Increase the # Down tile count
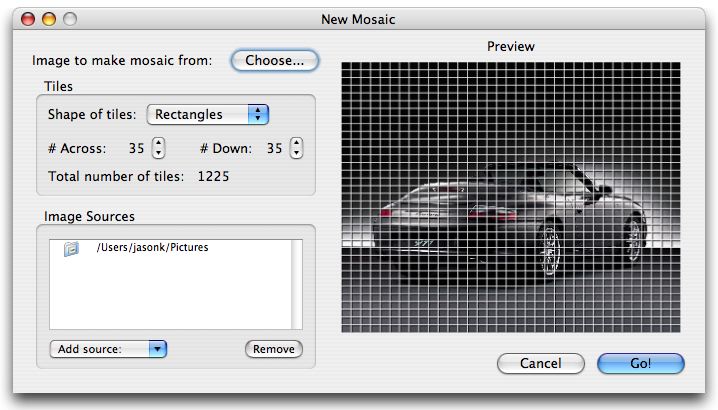 296,142
